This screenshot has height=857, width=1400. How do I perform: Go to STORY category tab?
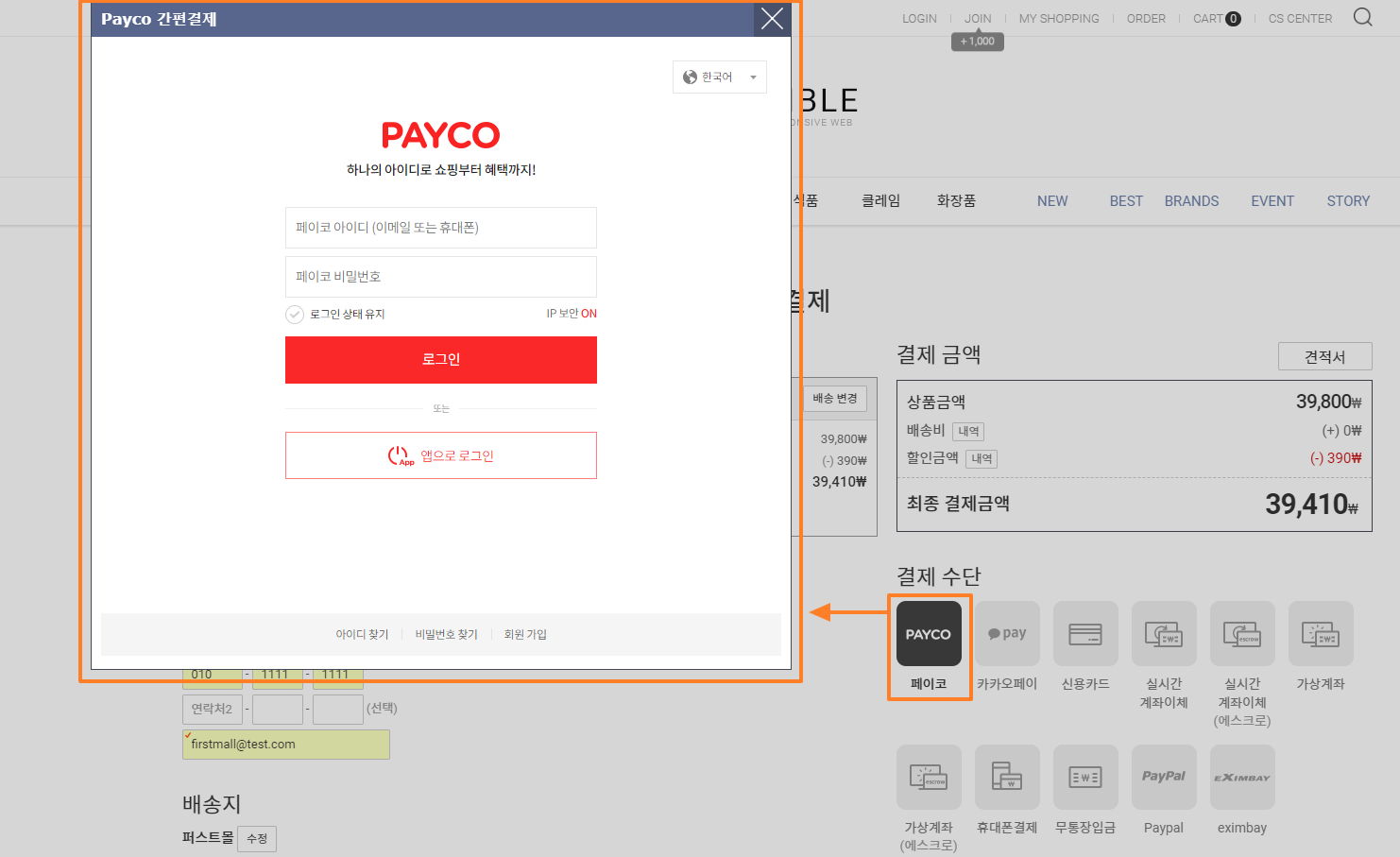(x=1348, y=201)
